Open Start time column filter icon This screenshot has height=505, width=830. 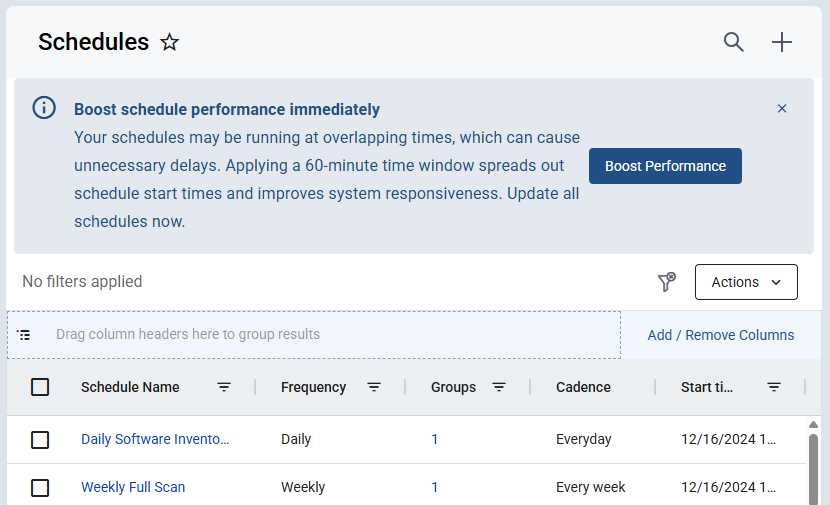(774, 387)
